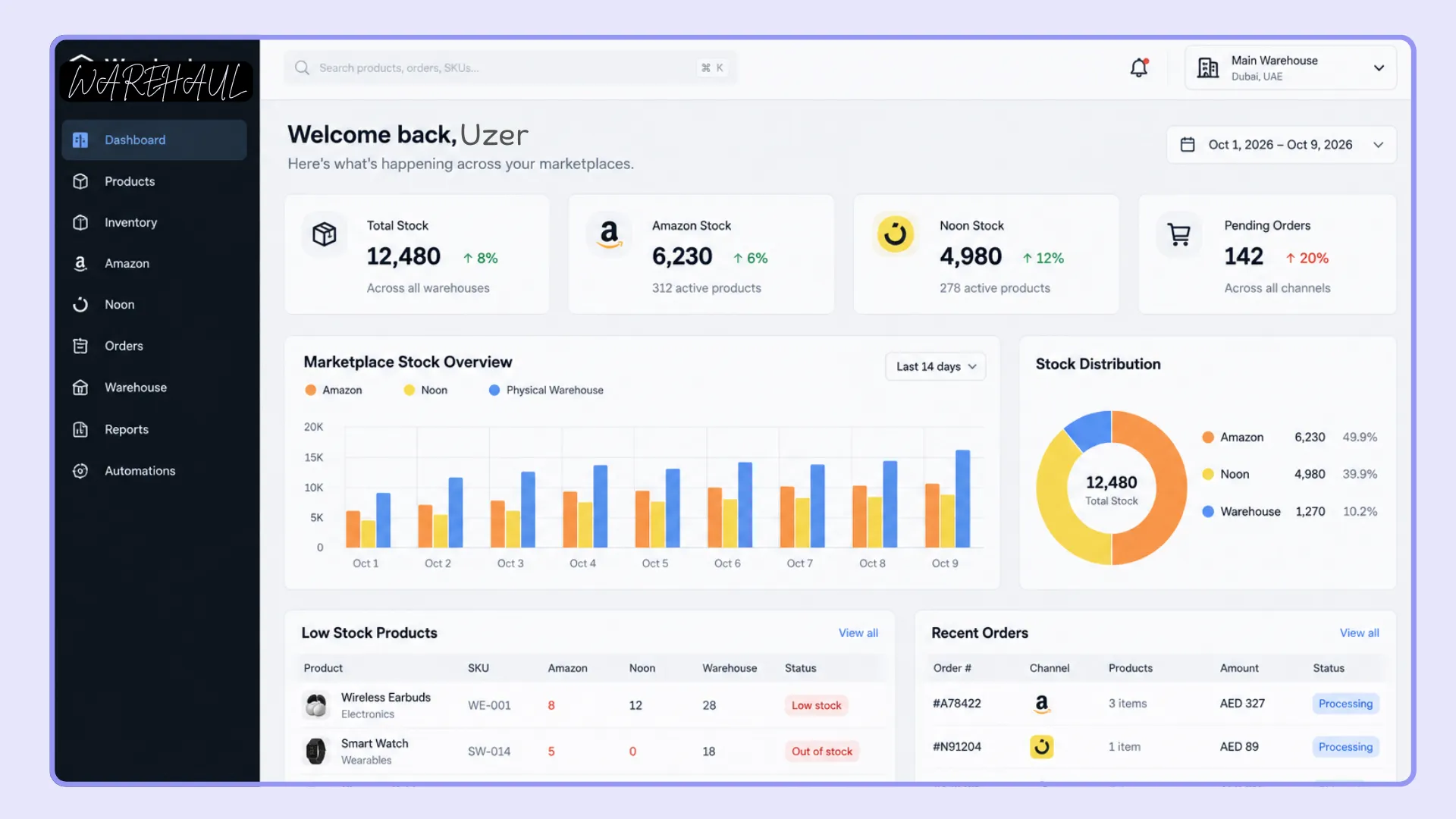Click the Pending Orders cart icon
The width and height of the screenshot is (1456, 819).
1178,234
